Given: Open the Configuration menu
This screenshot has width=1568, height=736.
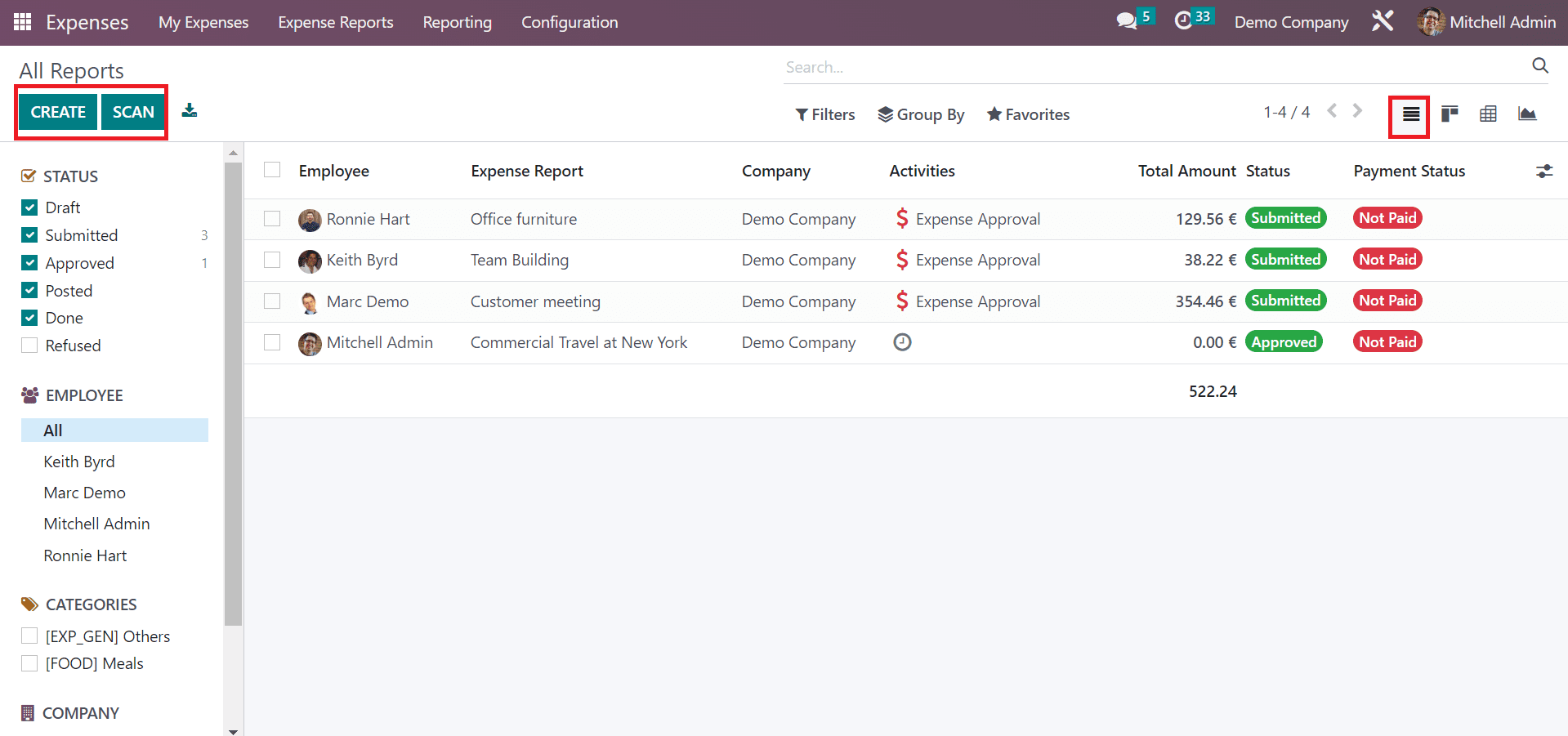Looking at the screenshot, I should click(570, 22).
